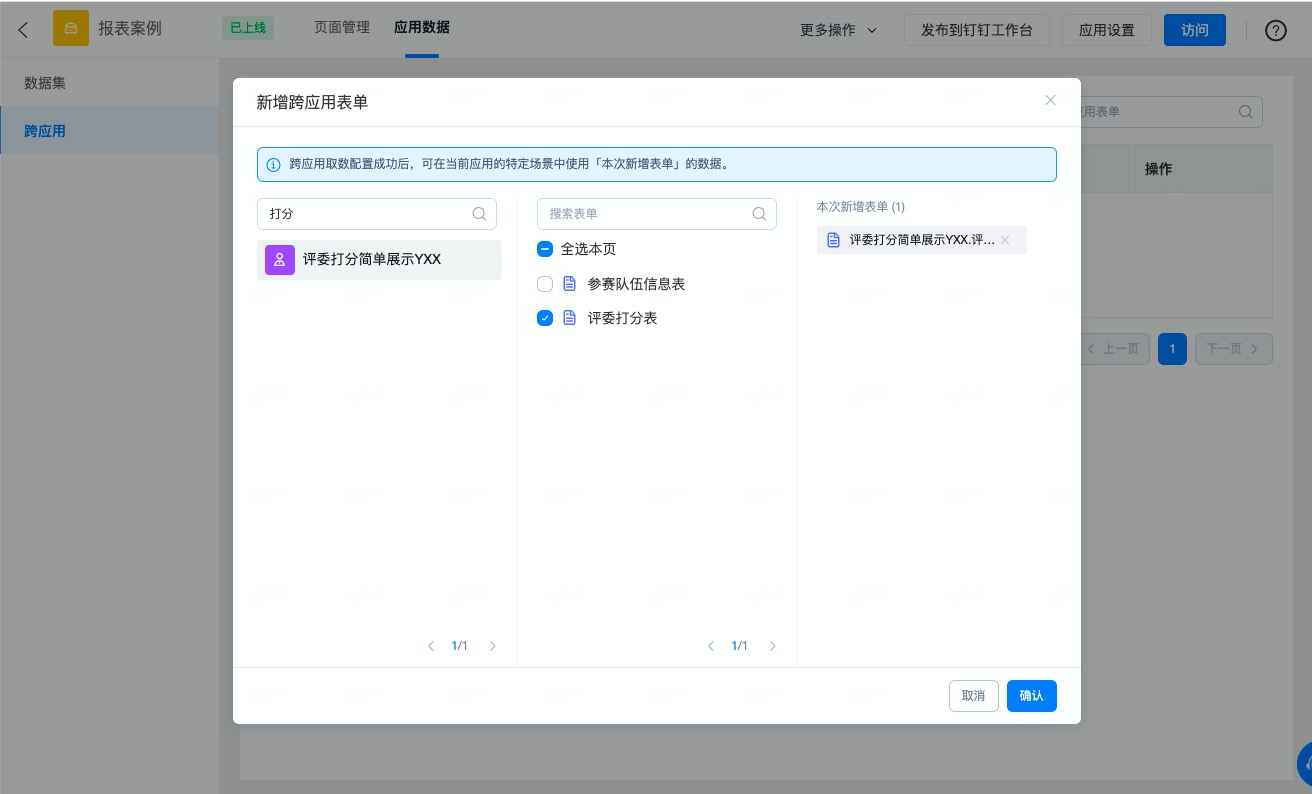Open the help question mark icon
Viewport: 1312px width, 794px height.
pos(1275,30)
